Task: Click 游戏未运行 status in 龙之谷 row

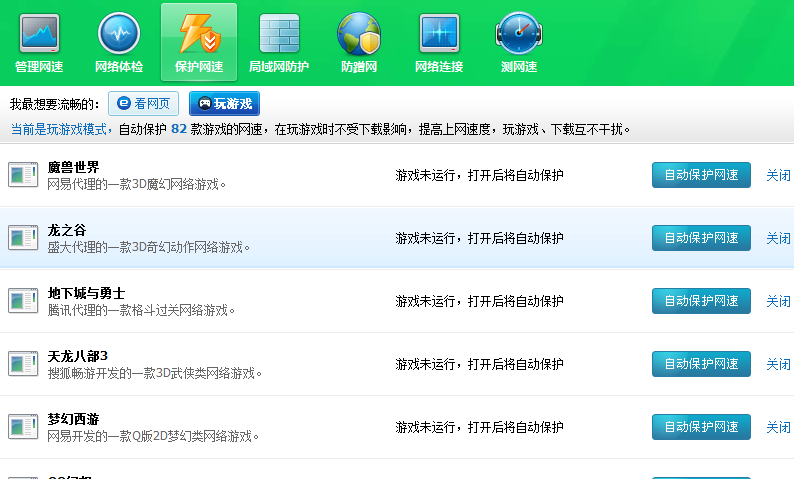Action: coord(480,238)
